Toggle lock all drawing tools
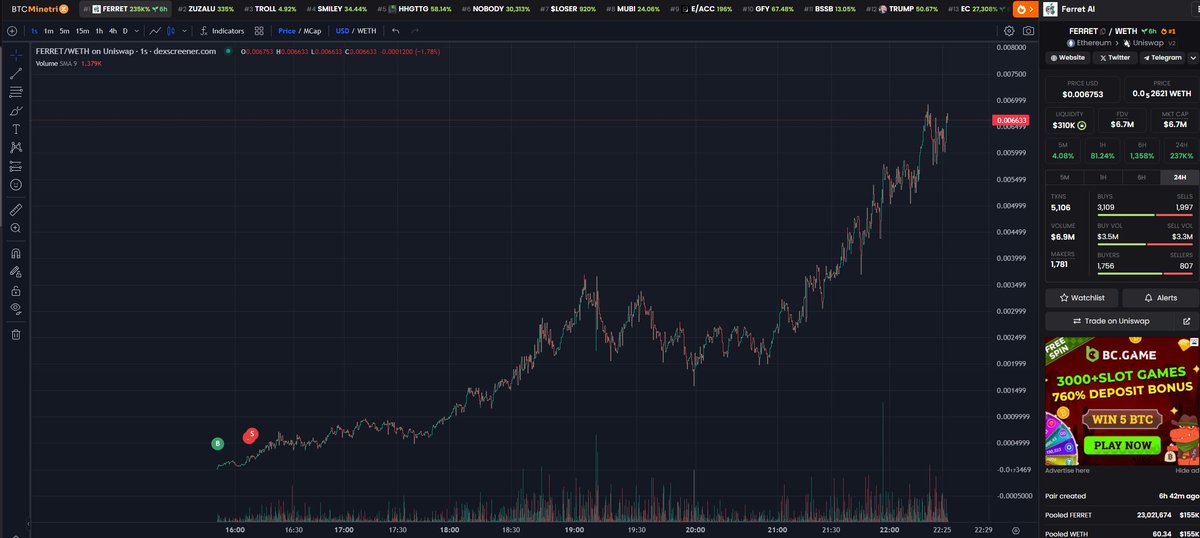 16,290
